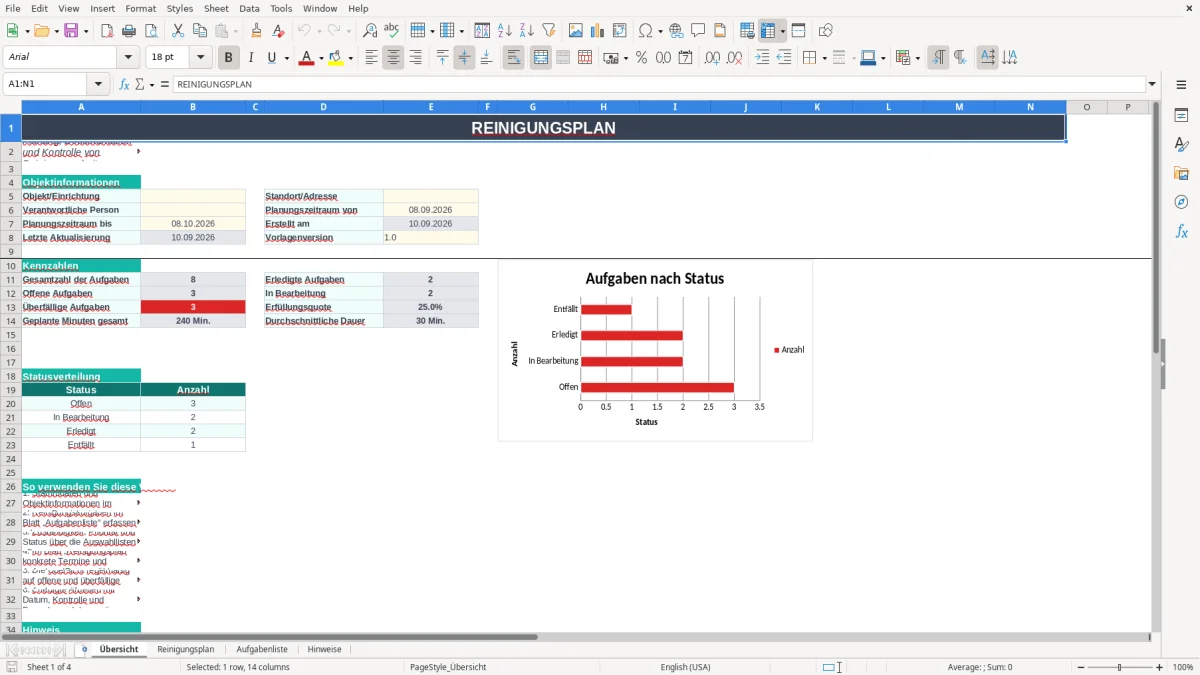Screen dimensions: 1200x675
Task: Switch to the Hinweise sheet tab
Action: click(x=325, y=649)
